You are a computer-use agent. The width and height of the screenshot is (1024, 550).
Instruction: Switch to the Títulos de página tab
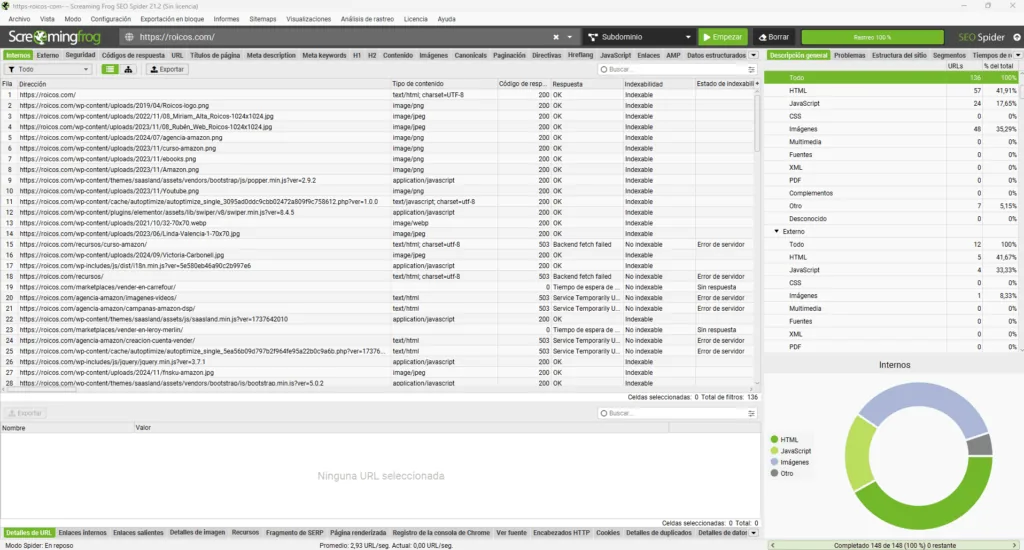pos(215,56)
